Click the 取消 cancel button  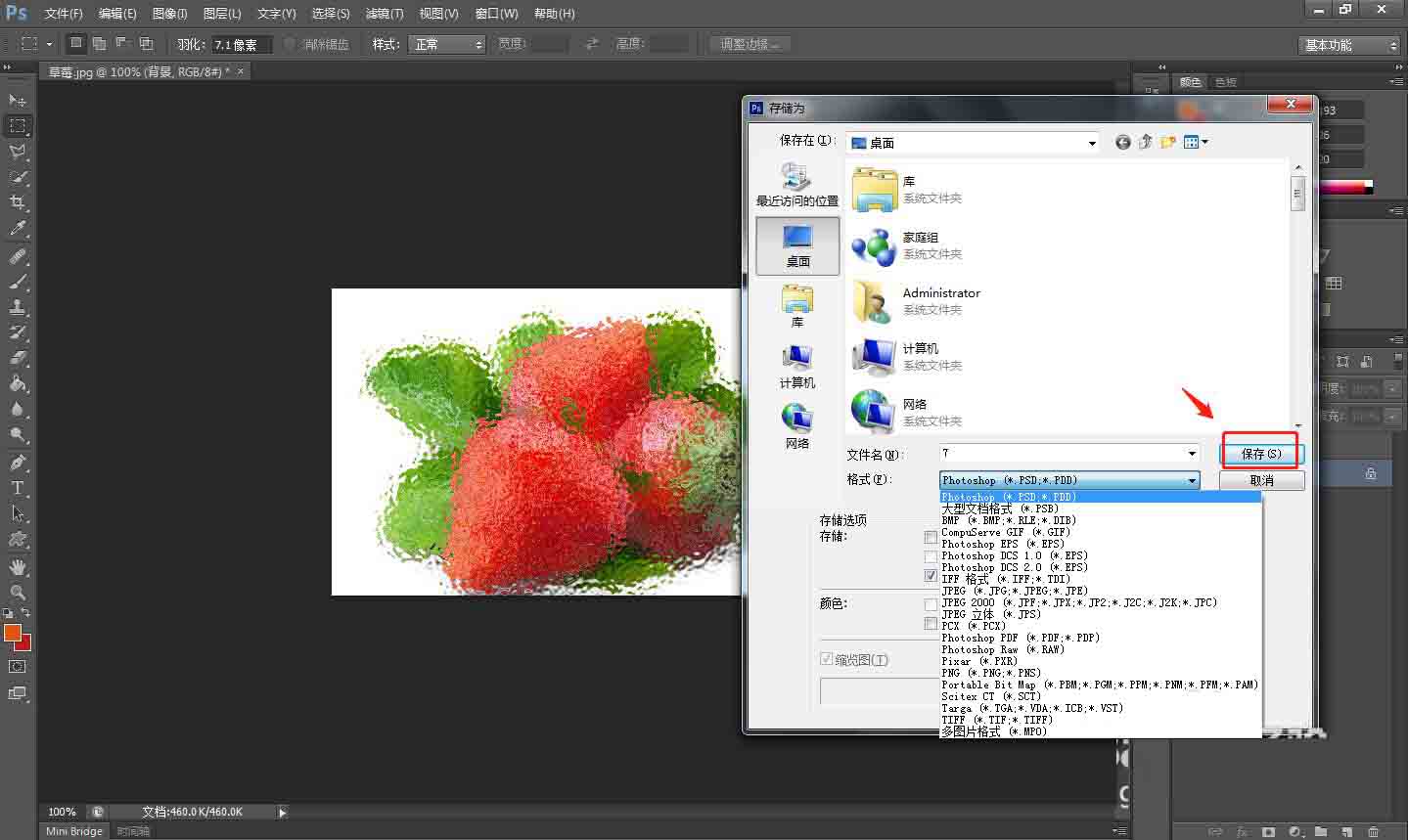pos(1261,480)
